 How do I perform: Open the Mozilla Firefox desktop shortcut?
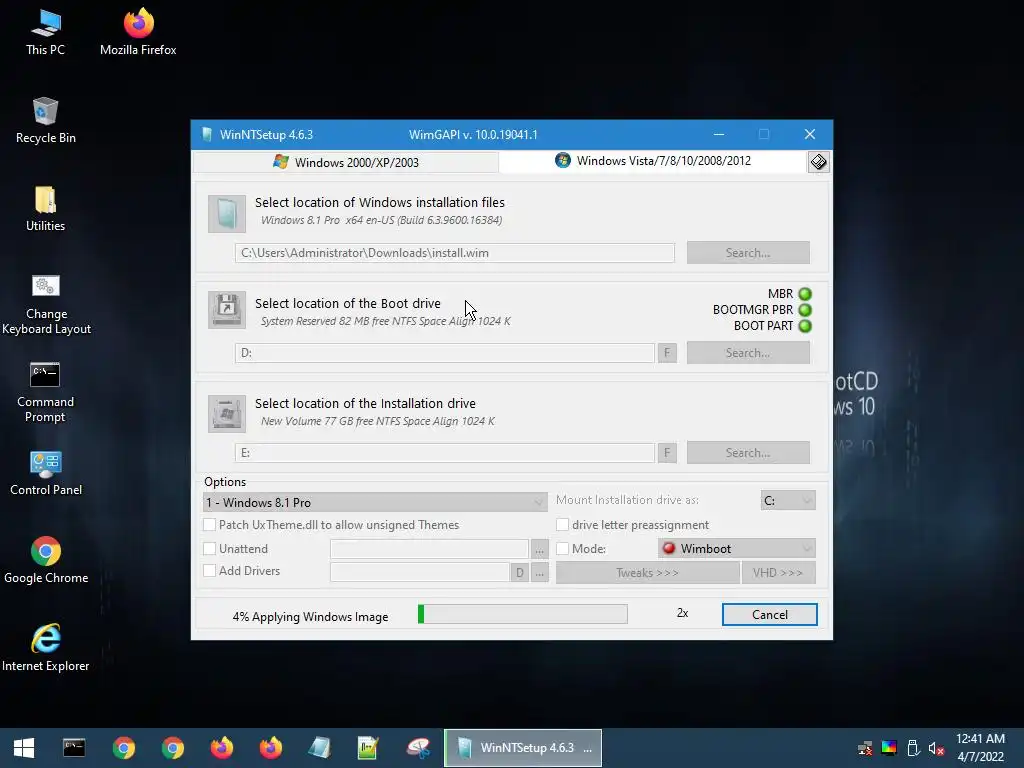tap(138, 32)
